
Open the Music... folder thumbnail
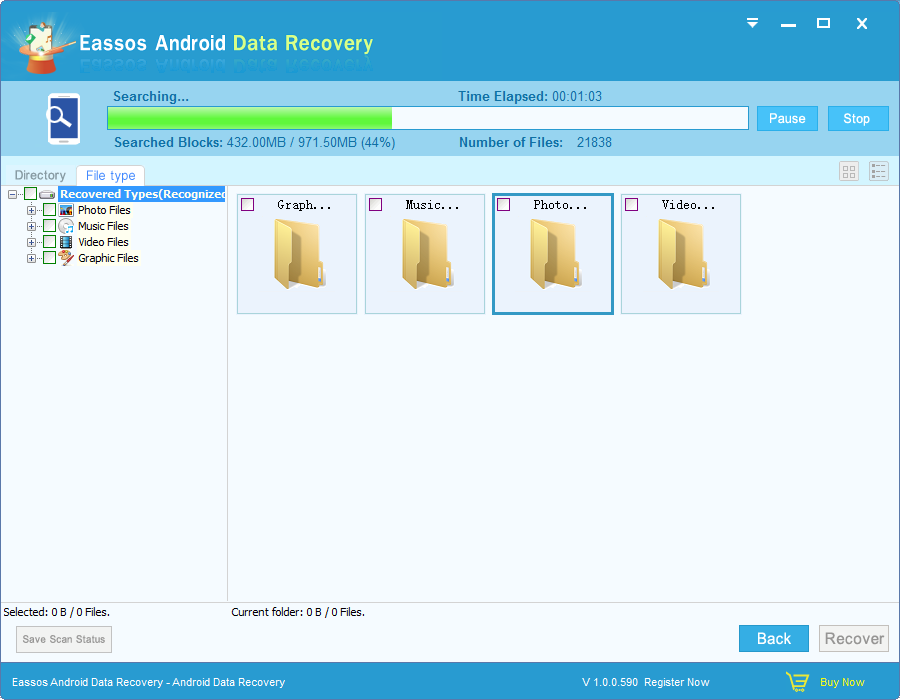tap(425, 254)
